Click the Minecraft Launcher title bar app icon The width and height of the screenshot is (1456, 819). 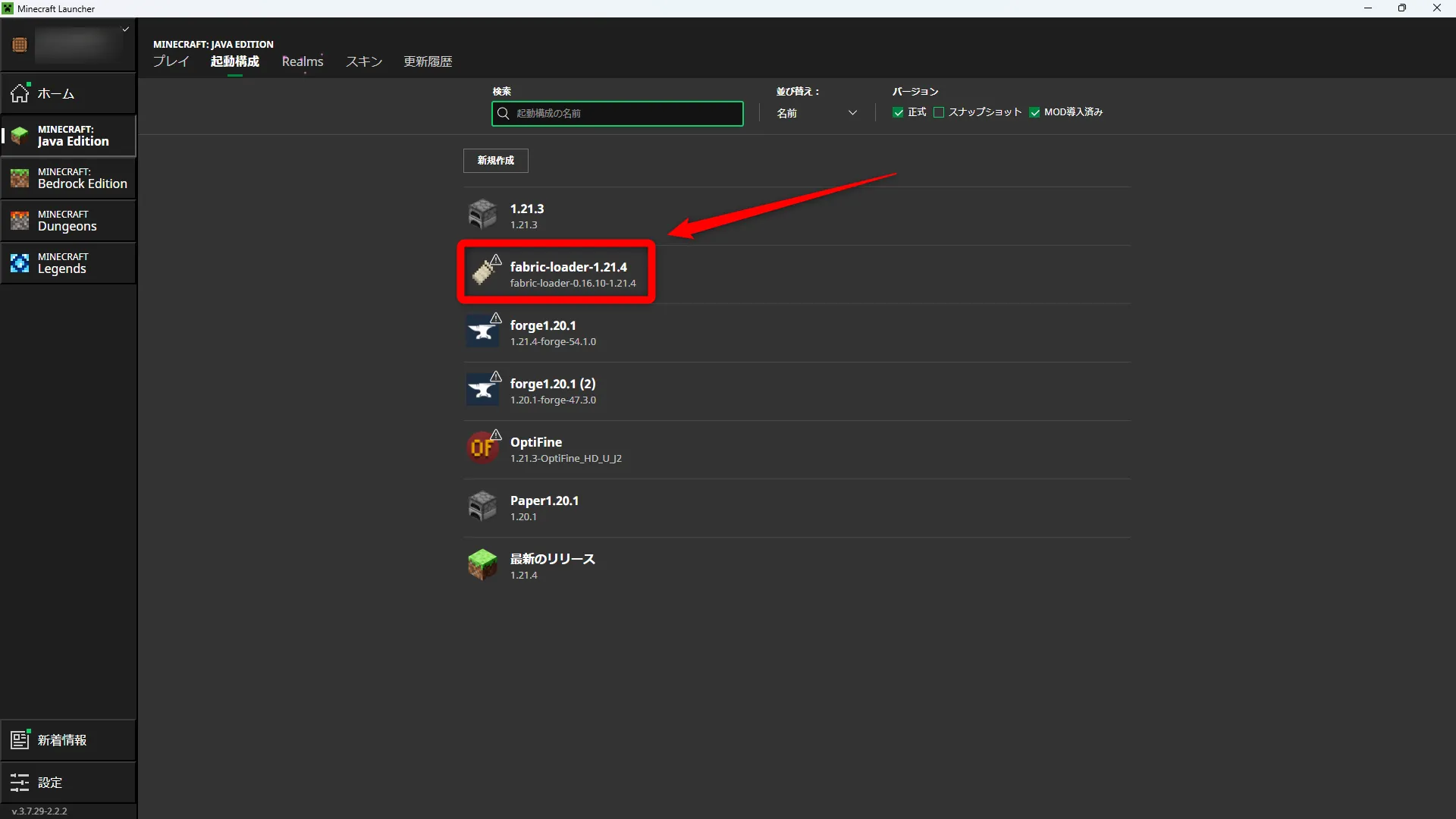8,8
